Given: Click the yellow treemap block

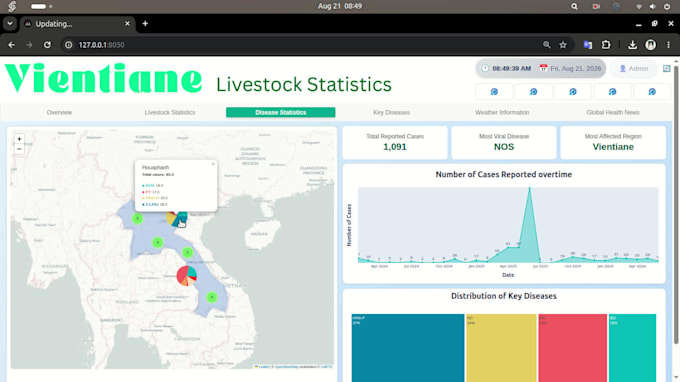Looking at the screenshot, I should 501,348.
